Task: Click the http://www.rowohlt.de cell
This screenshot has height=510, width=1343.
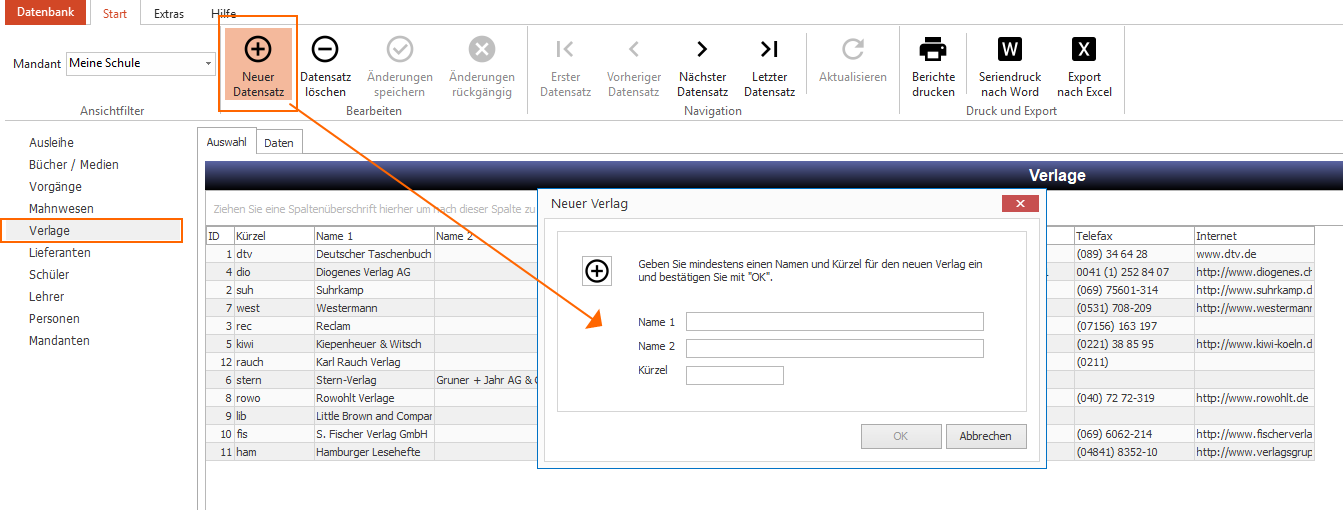Action: coord(1254,398)
